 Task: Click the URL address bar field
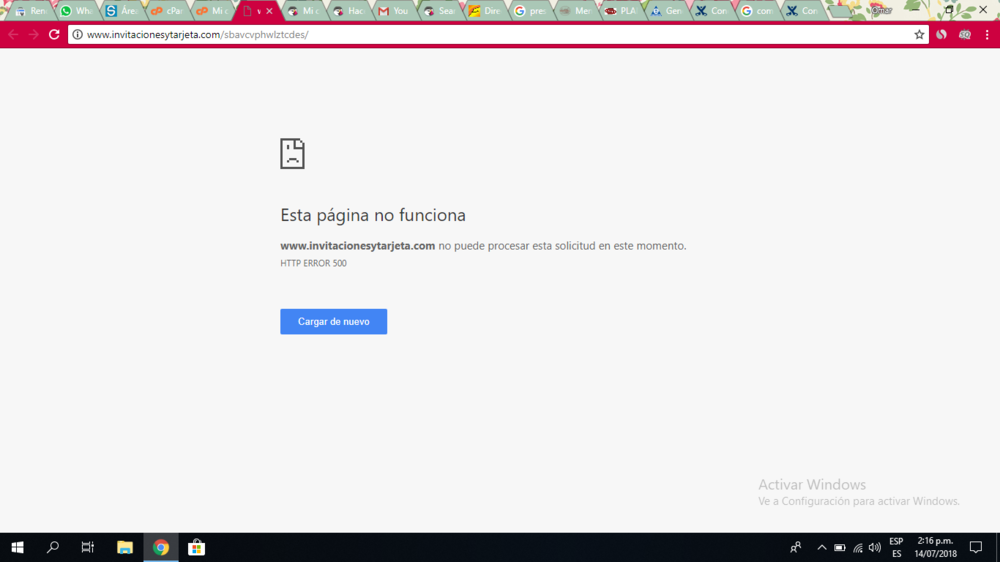(497, 34)
